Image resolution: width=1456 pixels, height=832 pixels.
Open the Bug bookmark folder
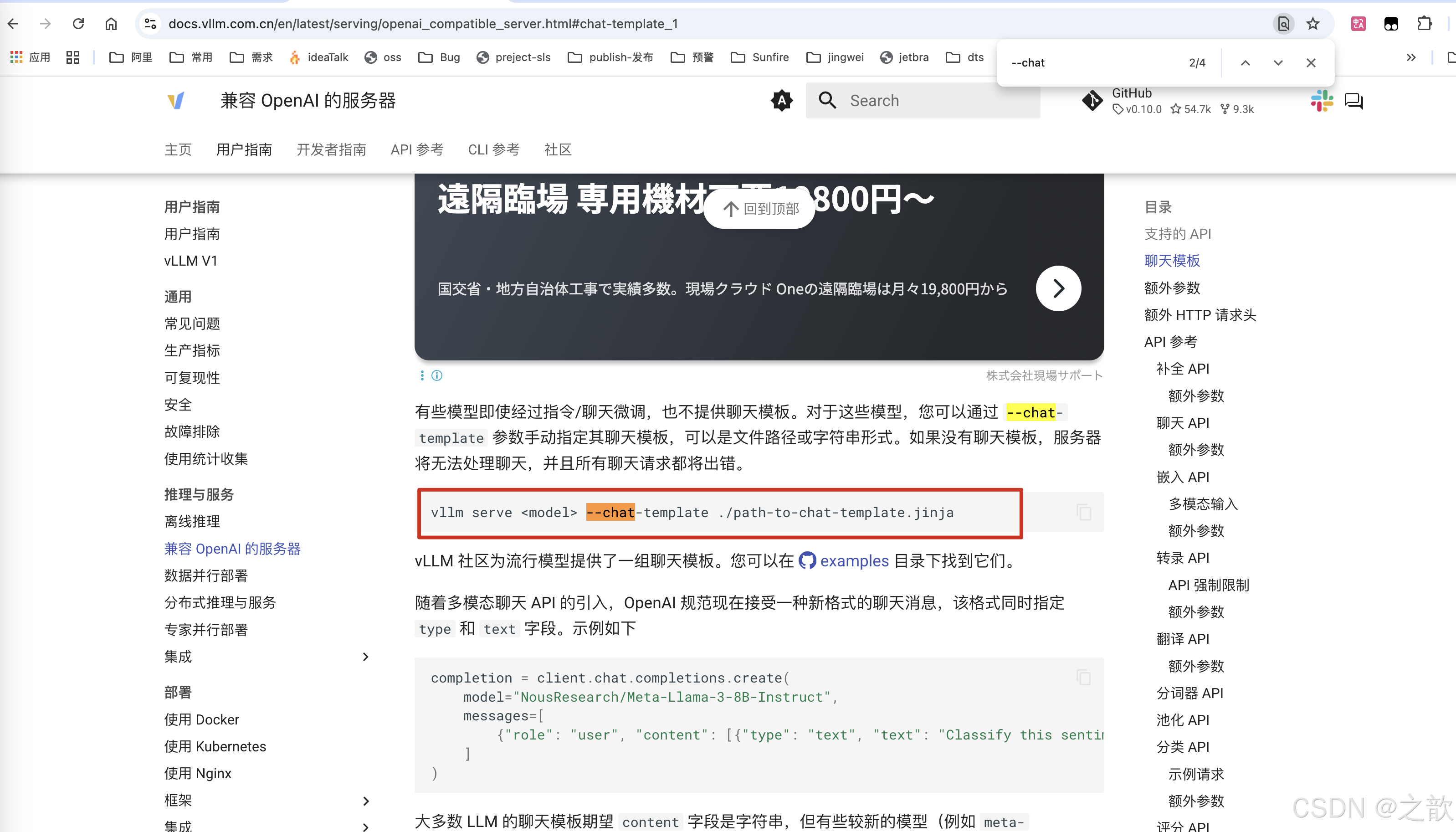click(x=439, y=57)
